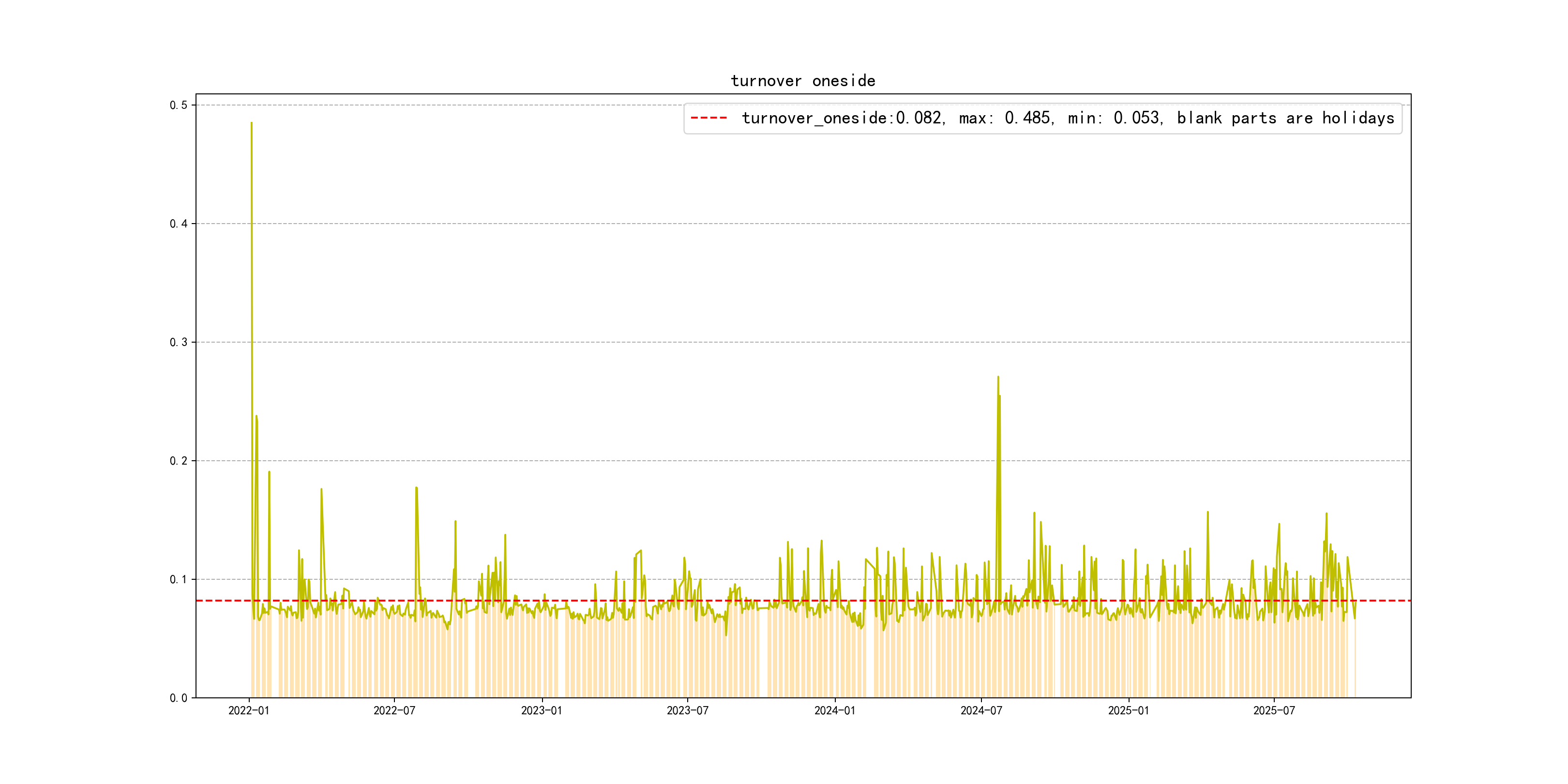
Task: Click the 0.4 y-axis tick label
Action: point(179,224)
